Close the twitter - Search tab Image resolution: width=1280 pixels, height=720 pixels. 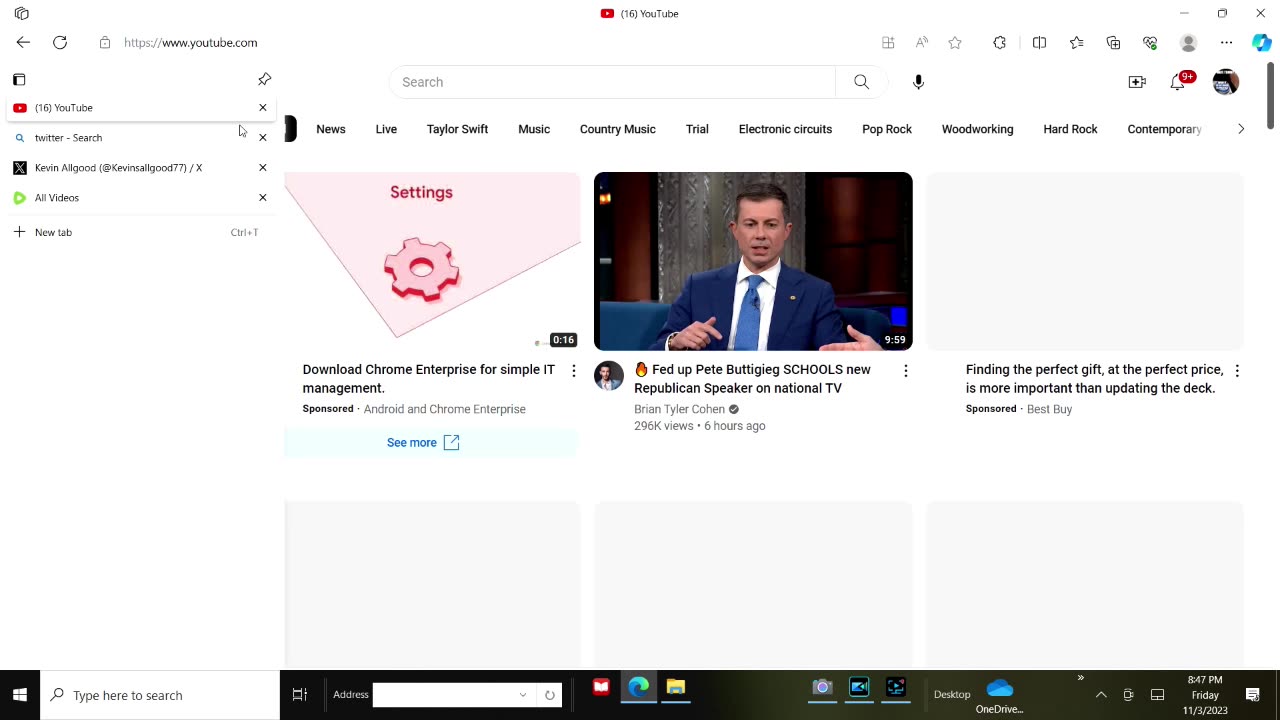263,137
